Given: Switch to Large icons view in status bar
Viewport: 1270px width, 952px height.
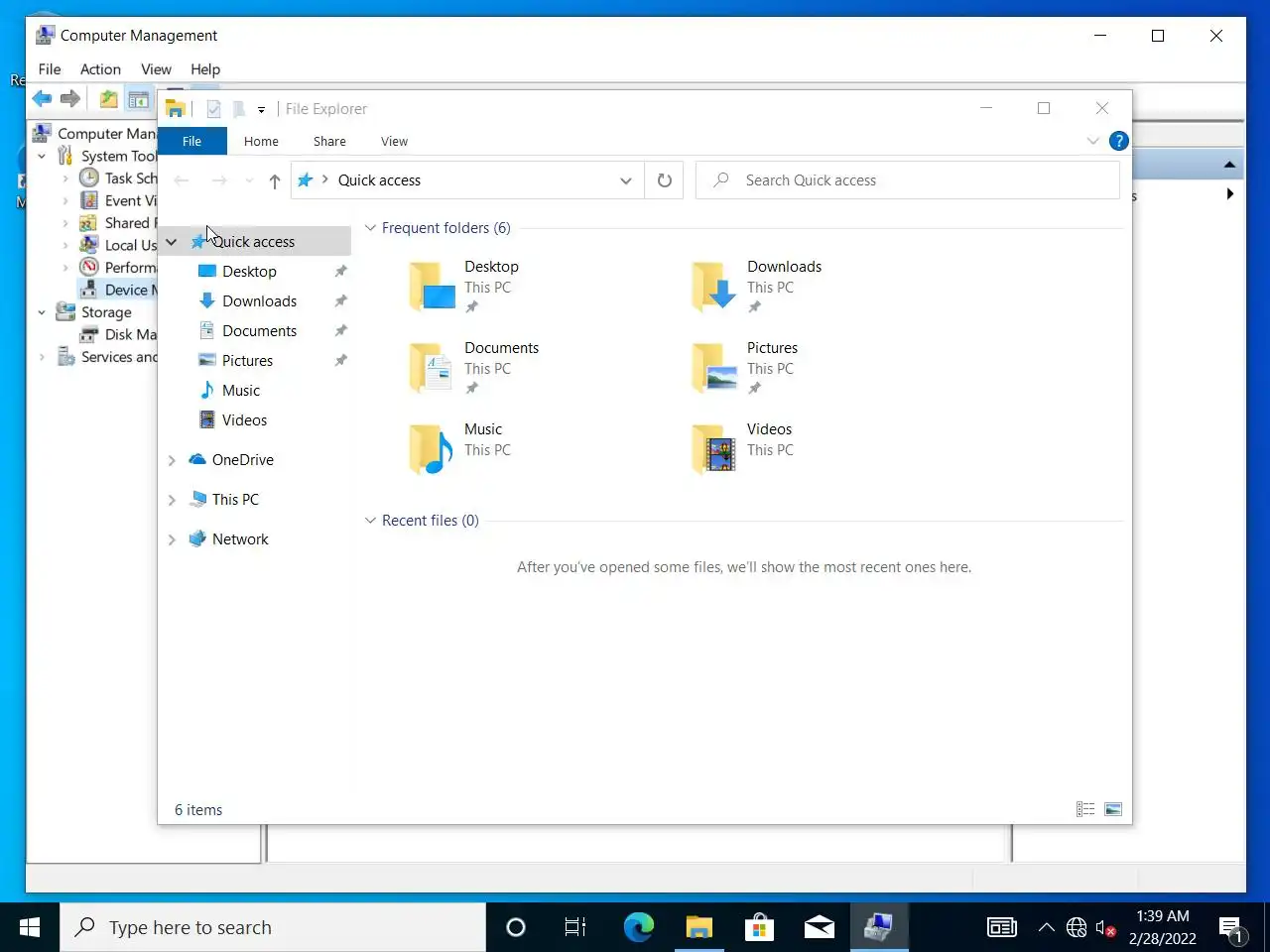Looking at the screenshot, I should click(x=1113, y=810).
